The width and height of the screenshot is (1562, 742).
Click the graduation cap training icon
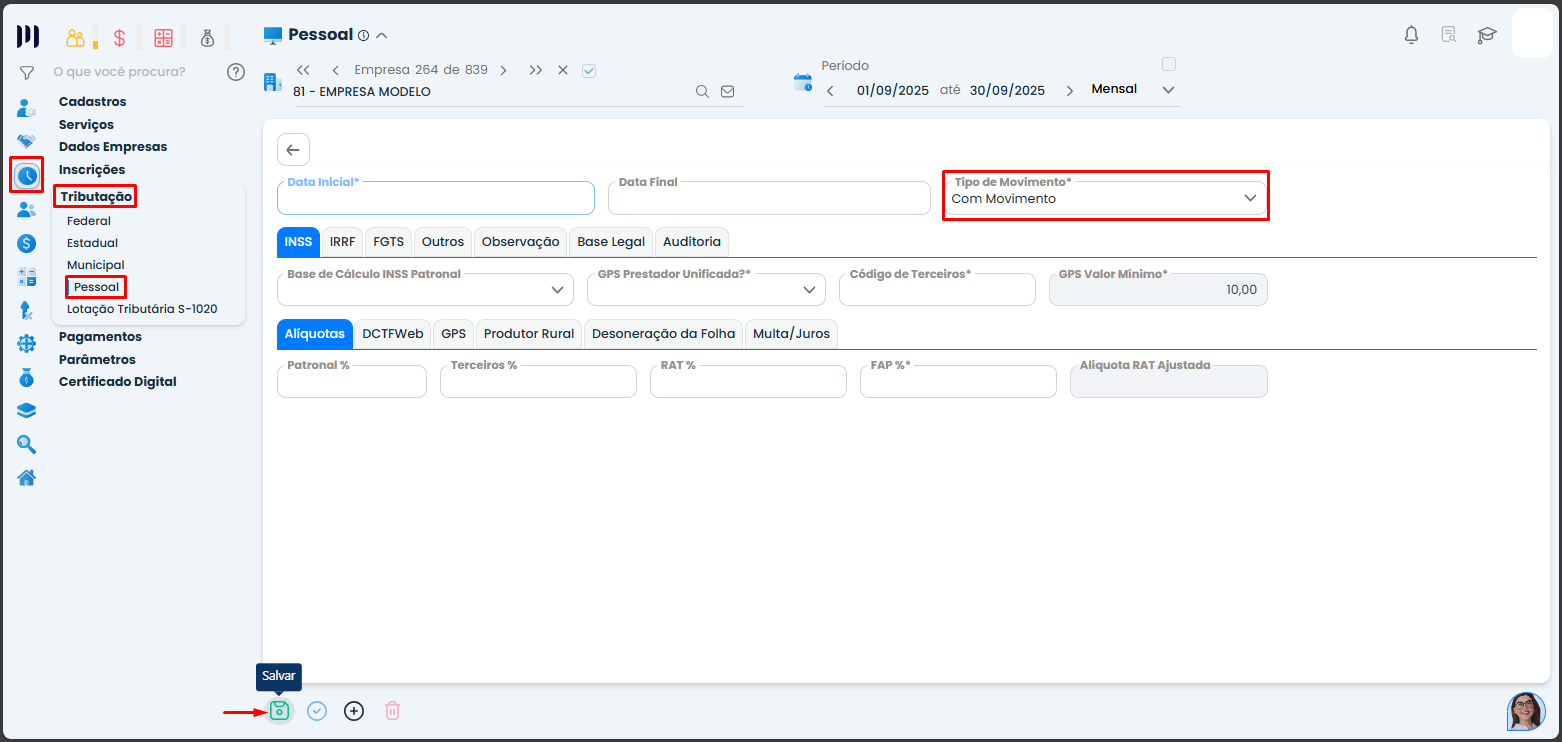point(1487,35)
